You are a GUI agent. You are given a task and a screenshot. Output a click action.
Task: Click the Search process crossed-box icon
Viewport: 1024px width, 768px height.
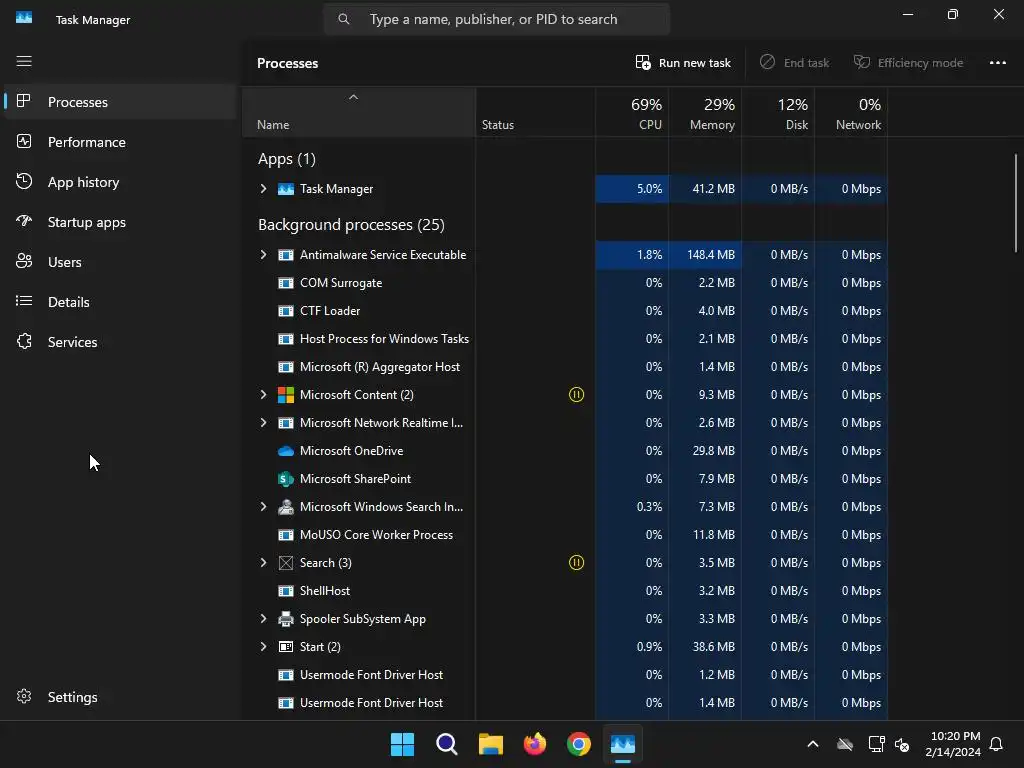(285, 562)
